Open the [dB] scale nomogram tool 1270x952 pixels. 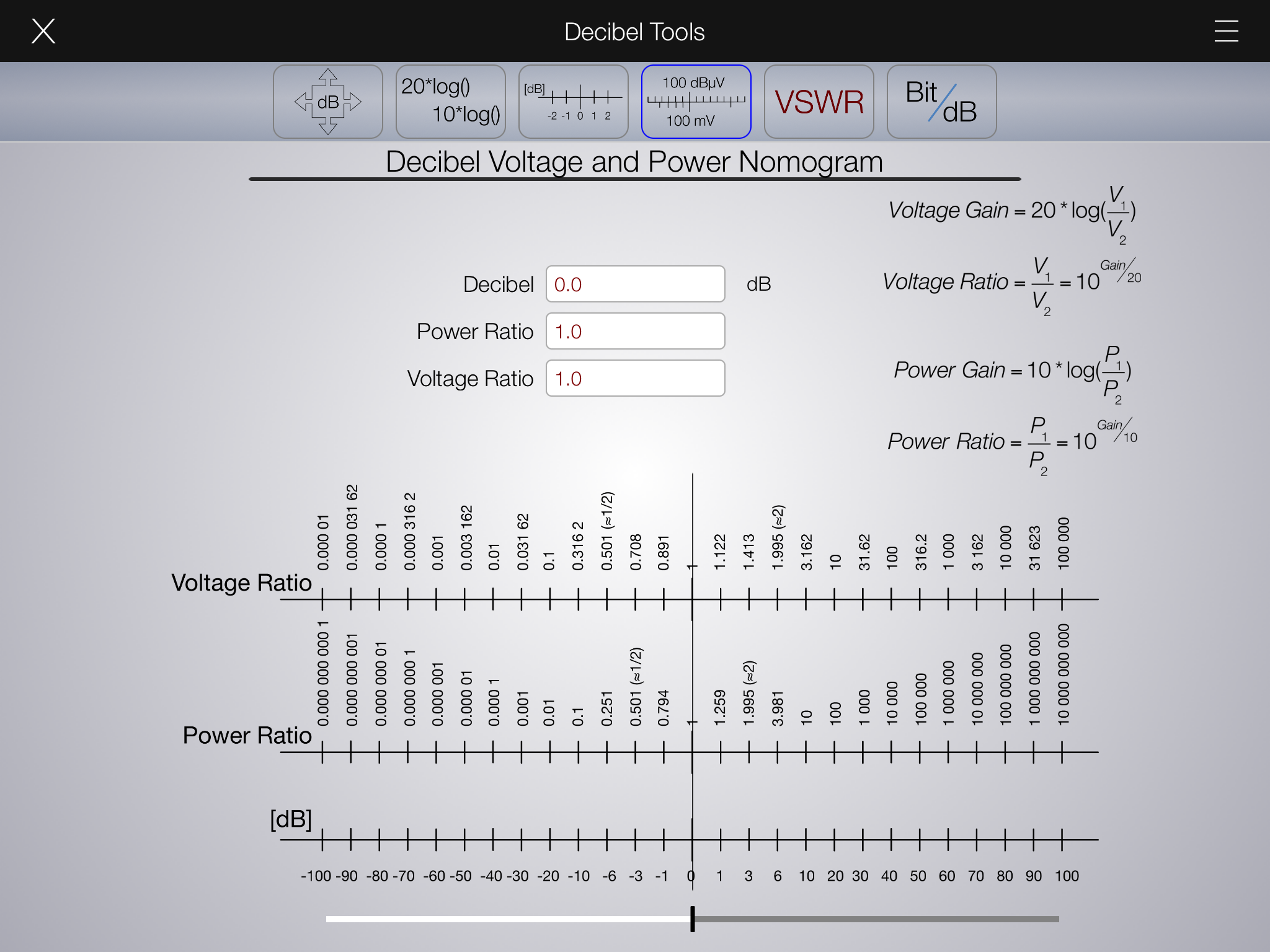tap(573, 102)
